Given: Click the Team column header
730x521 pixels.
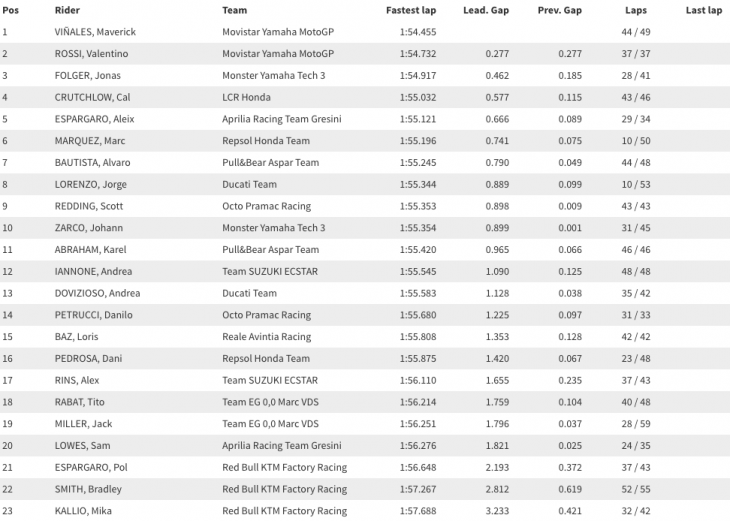Looking at the screenshot, I should (234, 11).
